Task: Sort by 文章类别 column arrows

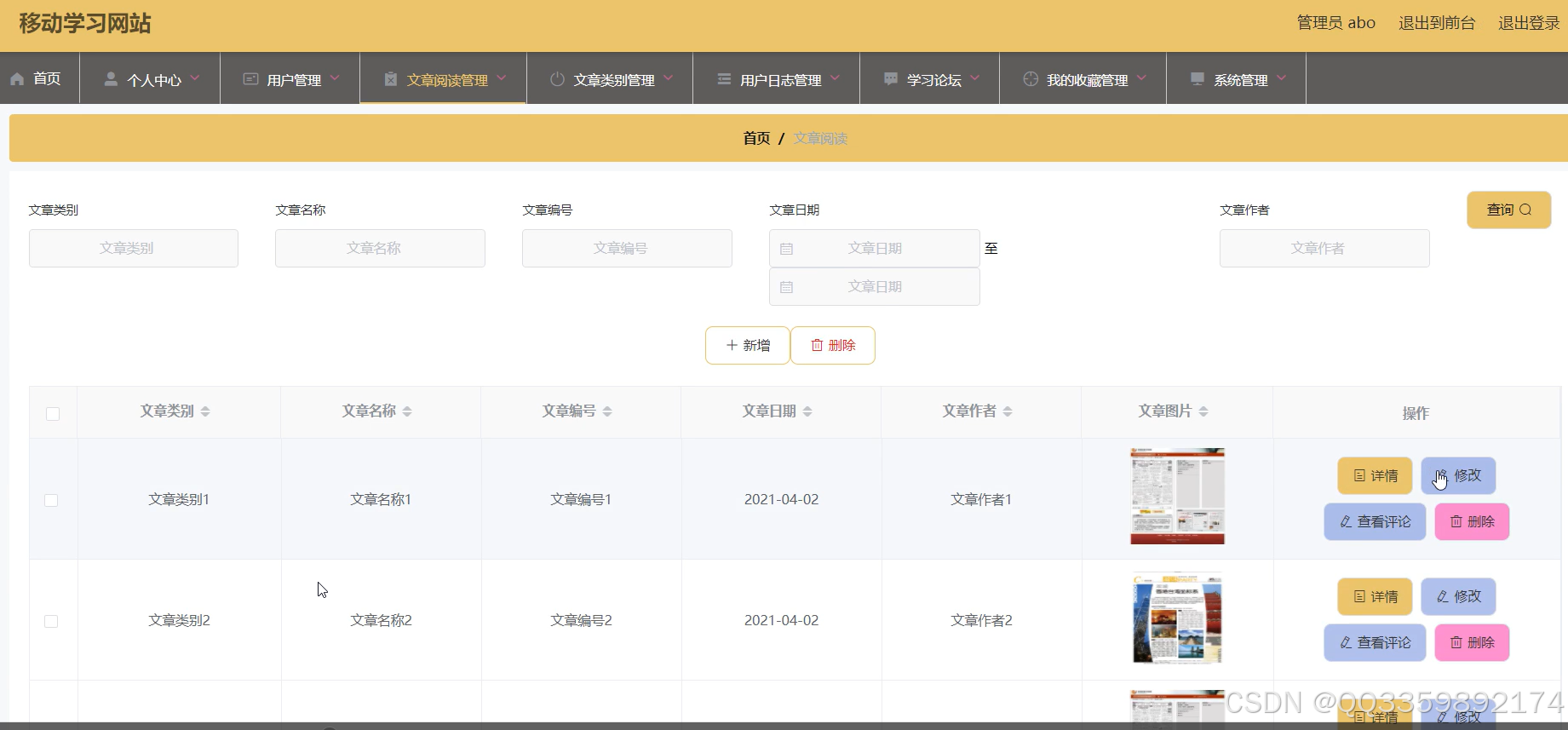Action: pos(205,411)
